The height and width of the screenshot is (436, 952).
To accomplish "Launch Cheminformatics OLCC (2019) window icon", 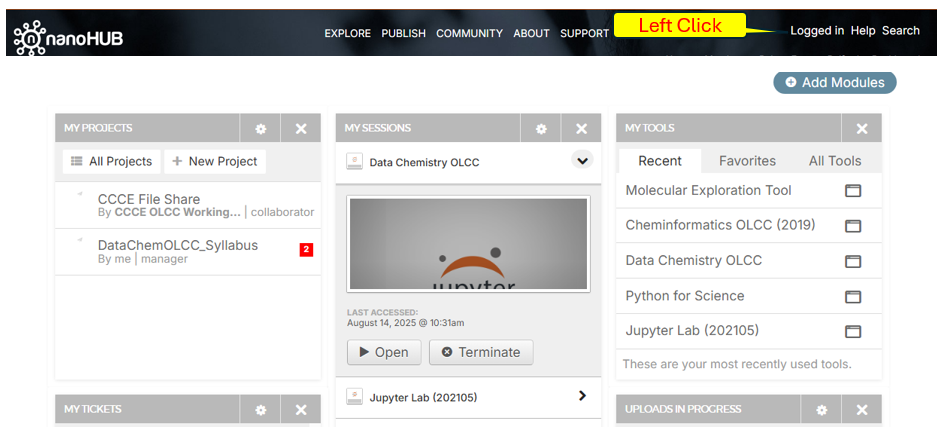I will (x=853, y=226).
